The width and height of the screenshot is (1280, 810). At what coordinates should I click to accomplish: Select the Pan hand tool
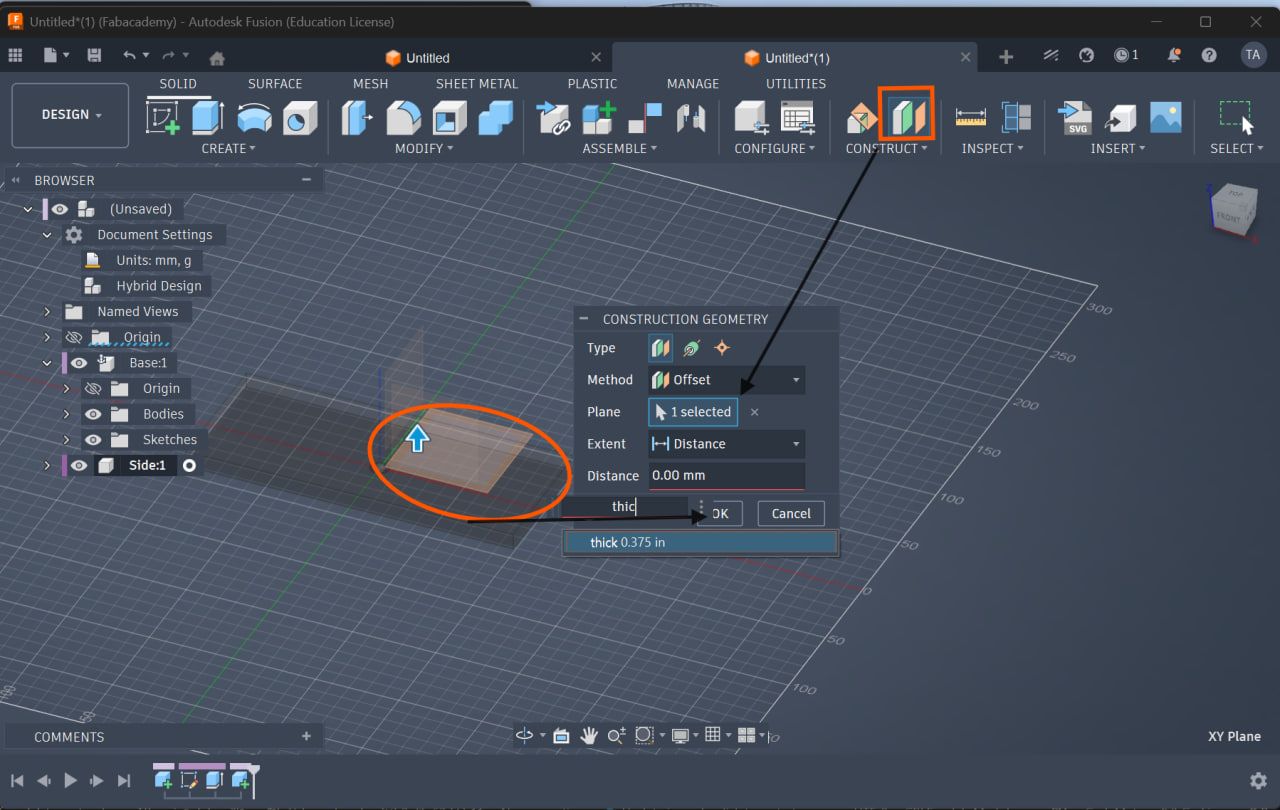click(x=589, y=735)
